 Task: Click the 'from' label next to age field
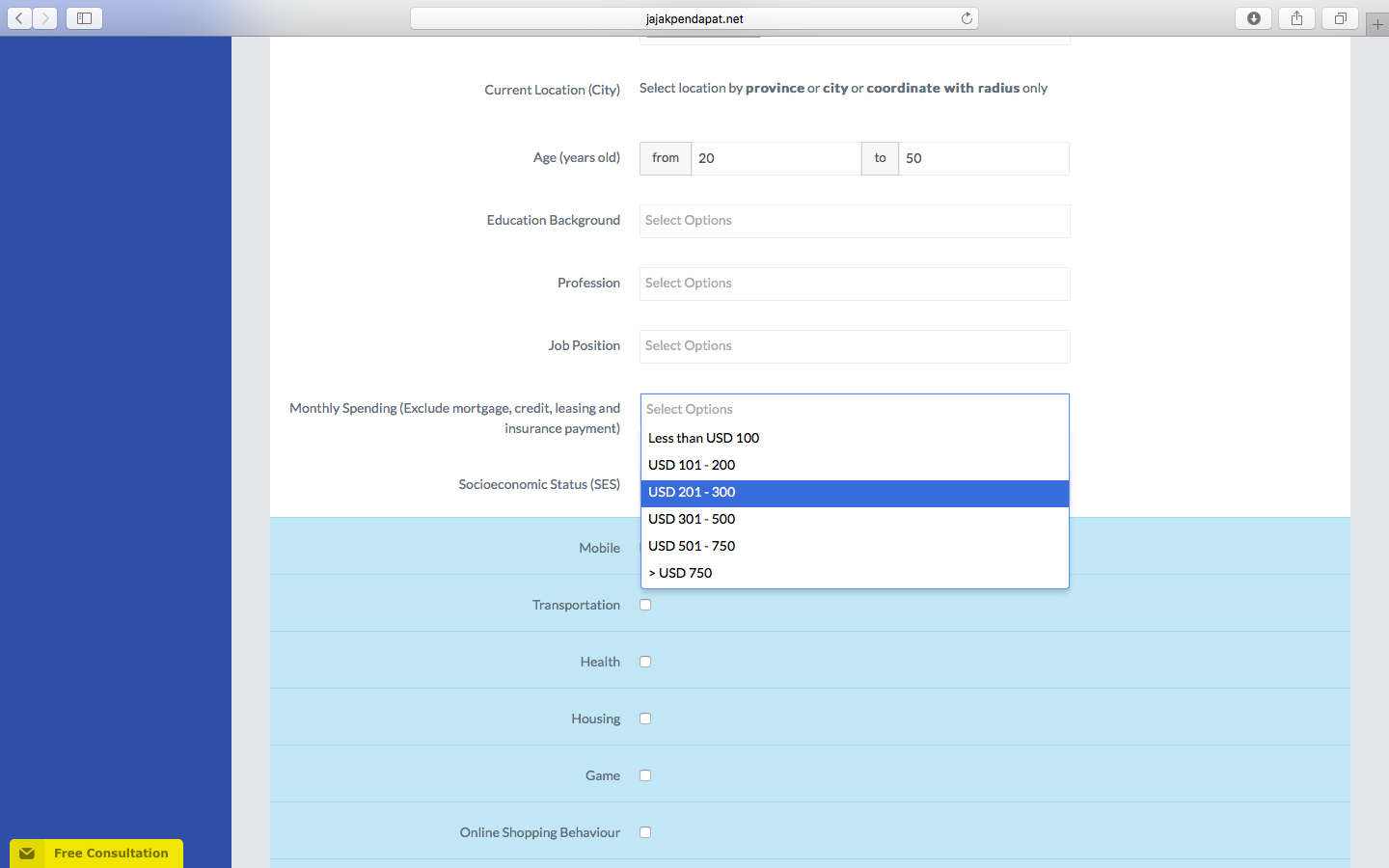click(665, 158)
